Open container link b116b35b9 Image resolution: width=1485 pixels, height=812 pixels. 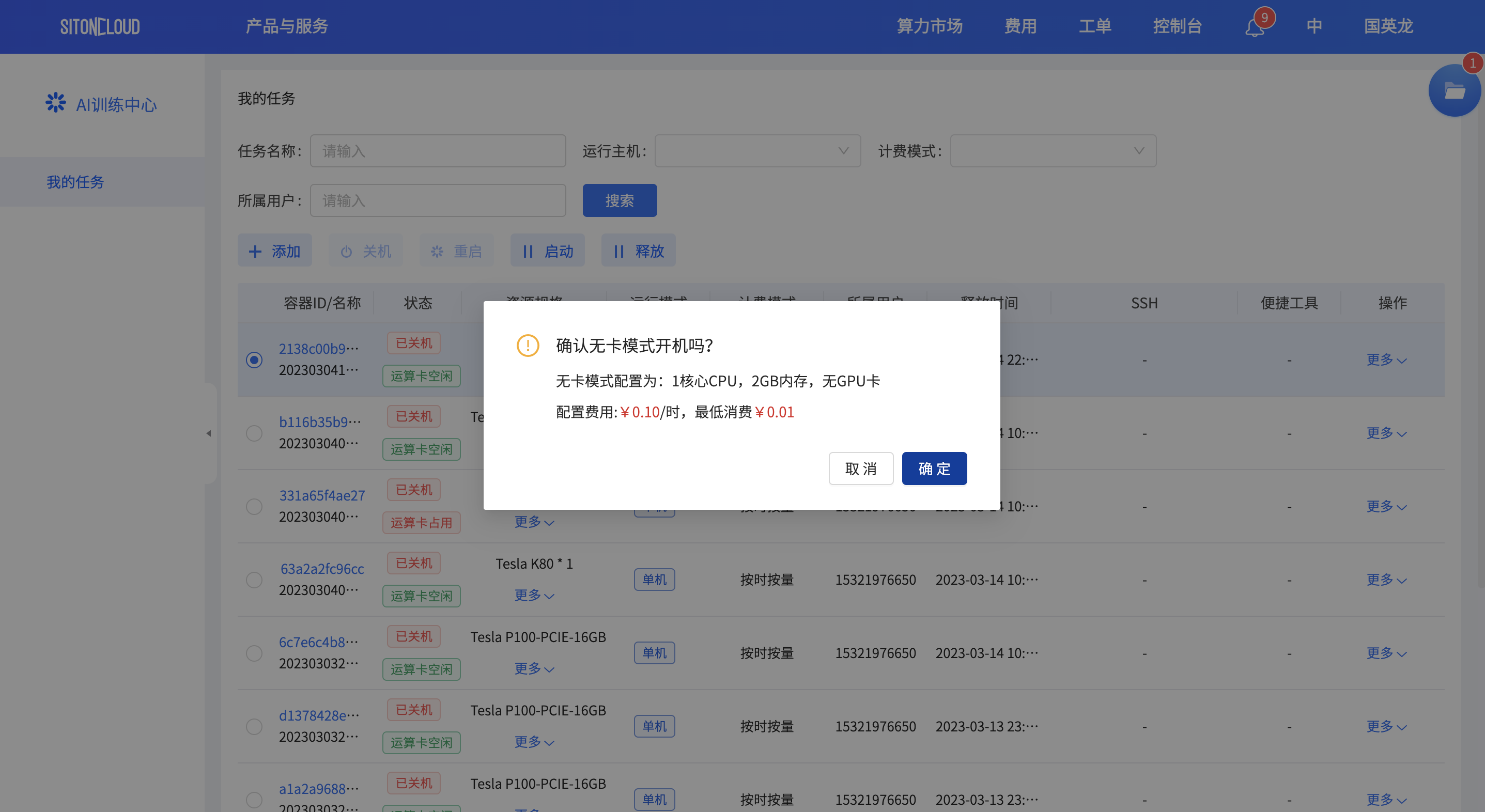319,421
